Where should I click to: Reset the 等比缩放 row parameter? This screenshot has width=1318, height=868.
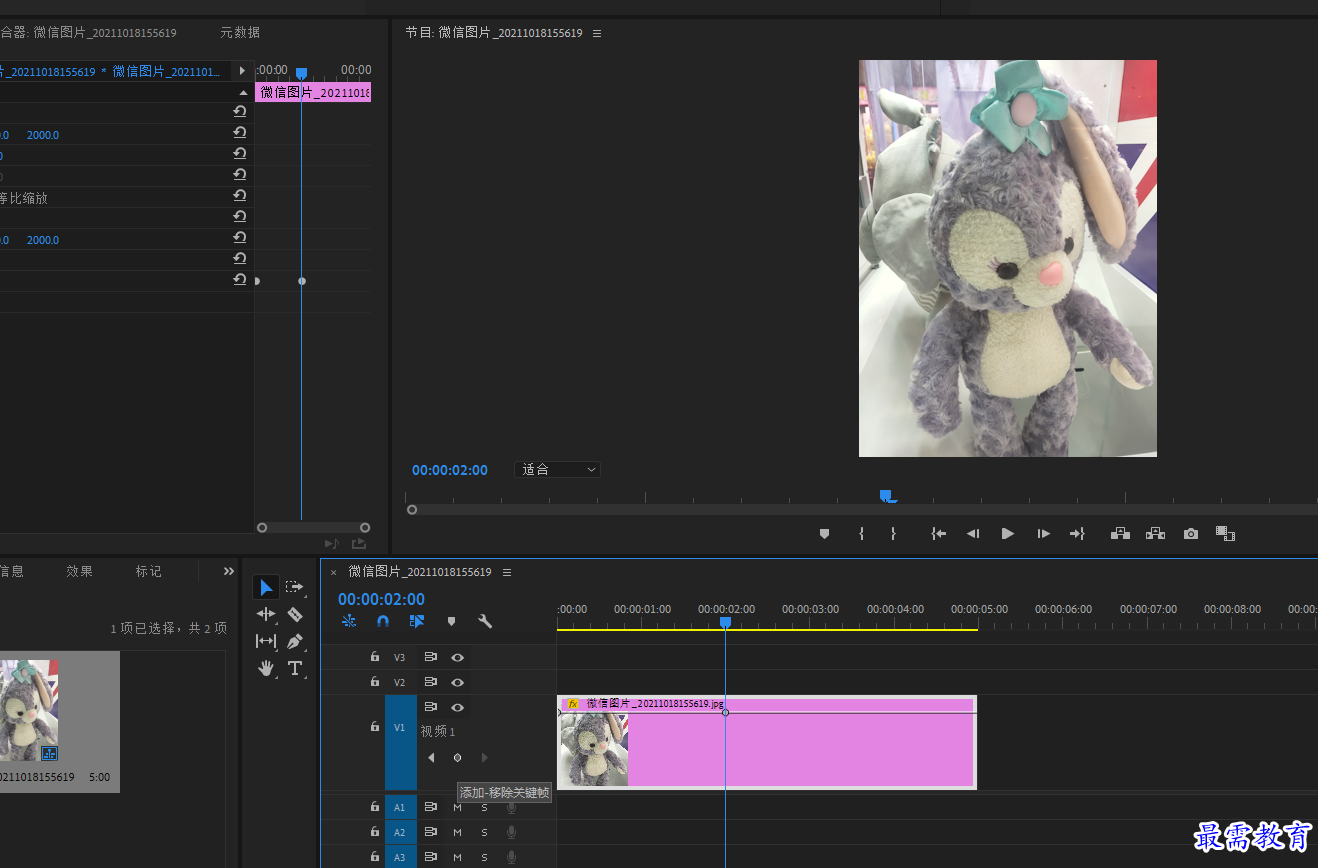(240, 197)
